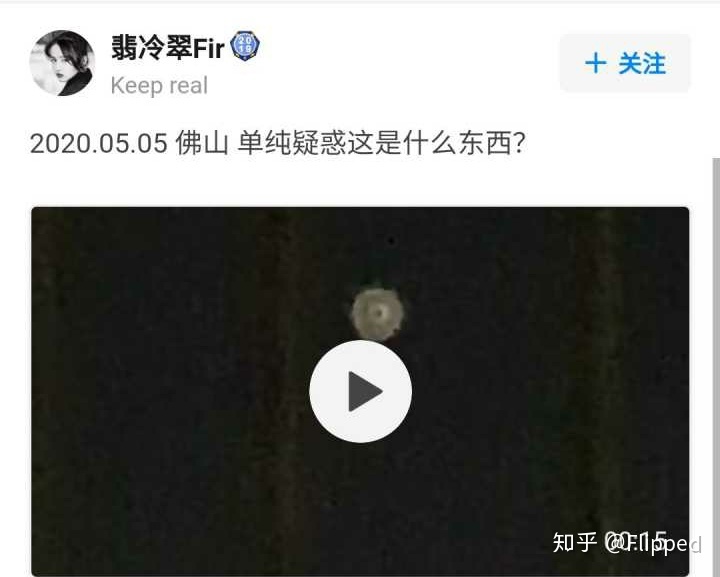Viewport: 720px width, 577px height.
Task: Tap the play triangle icon
Action: tap(365, 392)
